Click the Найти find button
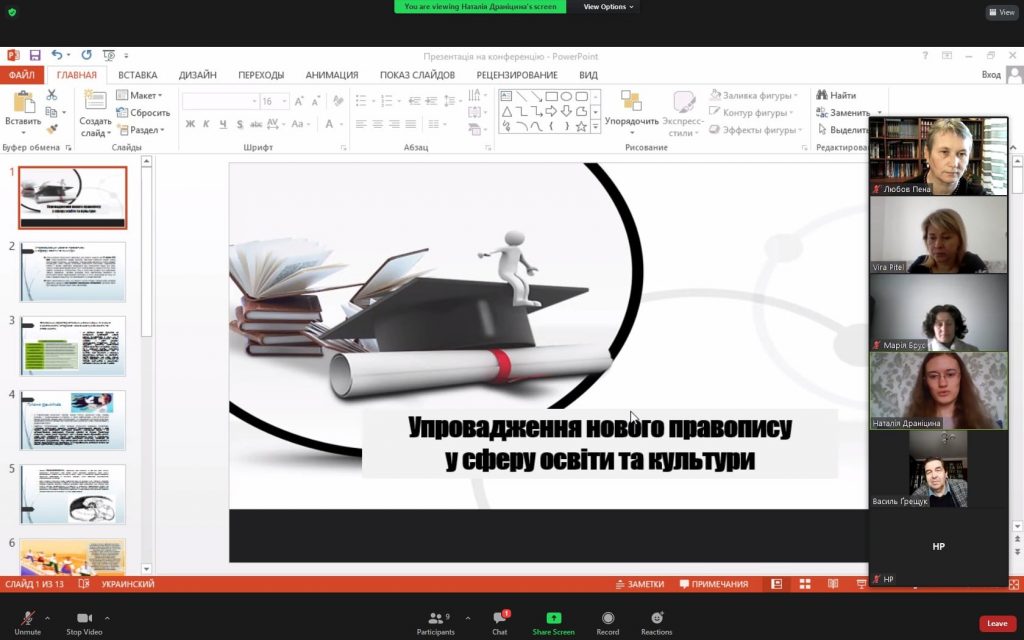The height and width of the screenshot is (640, 1024). pyautogui.click(x=836, y=95)
